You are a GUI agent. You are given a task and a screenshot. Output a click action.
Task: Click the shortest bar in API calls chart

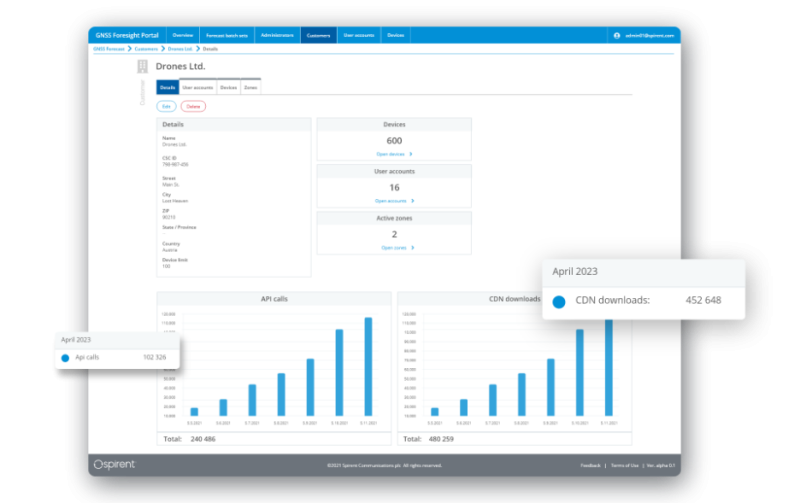tap(194, 412)
